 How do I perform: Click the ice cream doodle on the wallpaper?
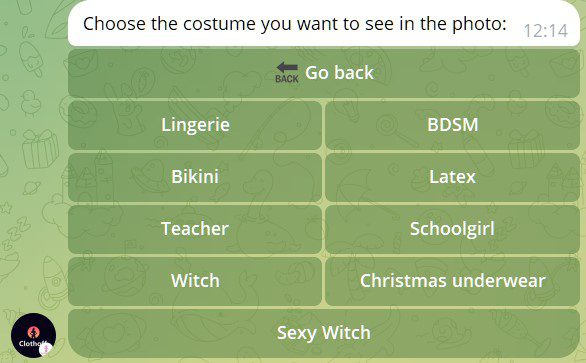click(31, 59)
